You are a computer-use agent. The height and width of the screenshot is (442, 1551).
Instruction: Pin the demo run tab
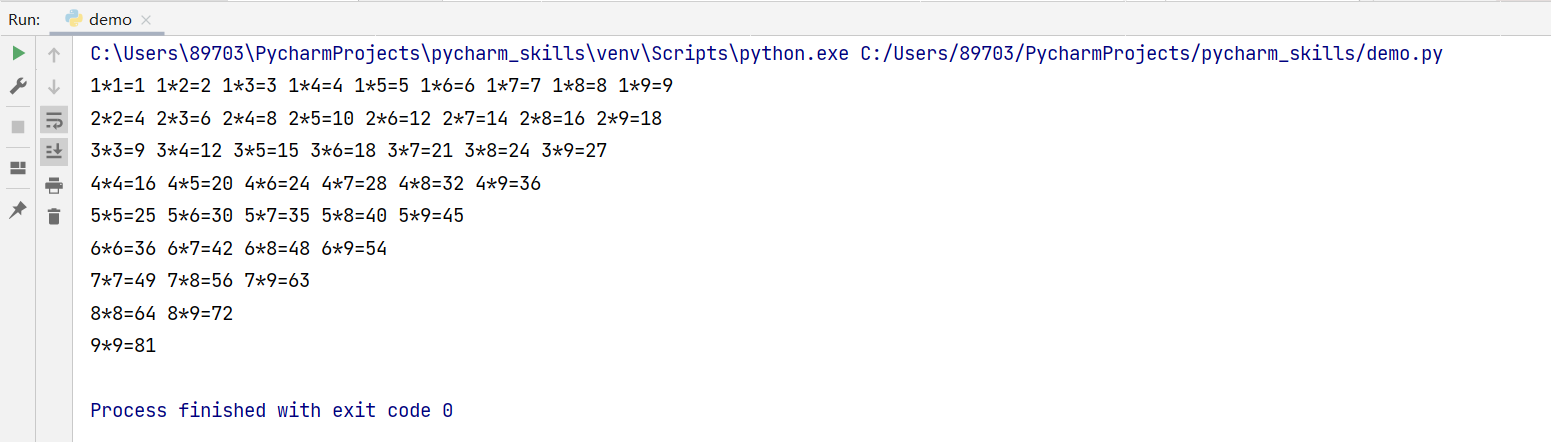click(18, 209)
